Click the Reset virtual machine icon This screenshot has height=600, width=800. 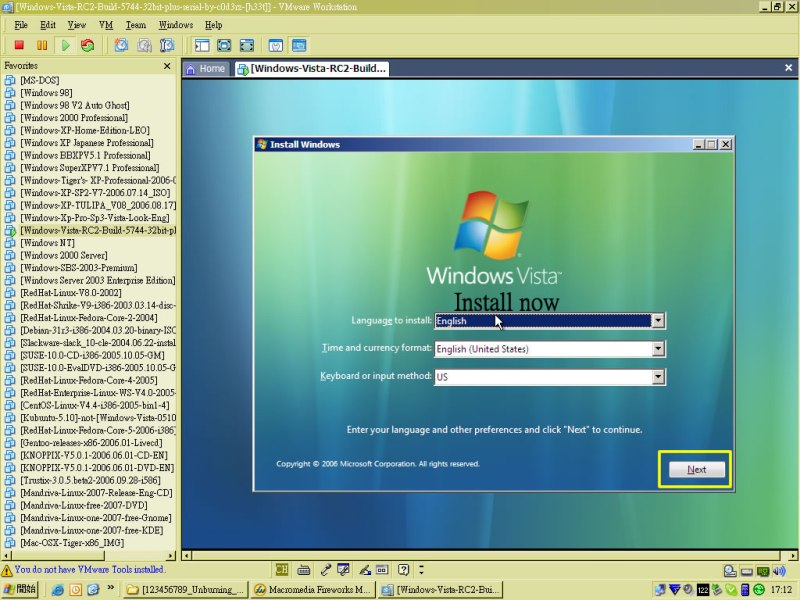[88, 45]
